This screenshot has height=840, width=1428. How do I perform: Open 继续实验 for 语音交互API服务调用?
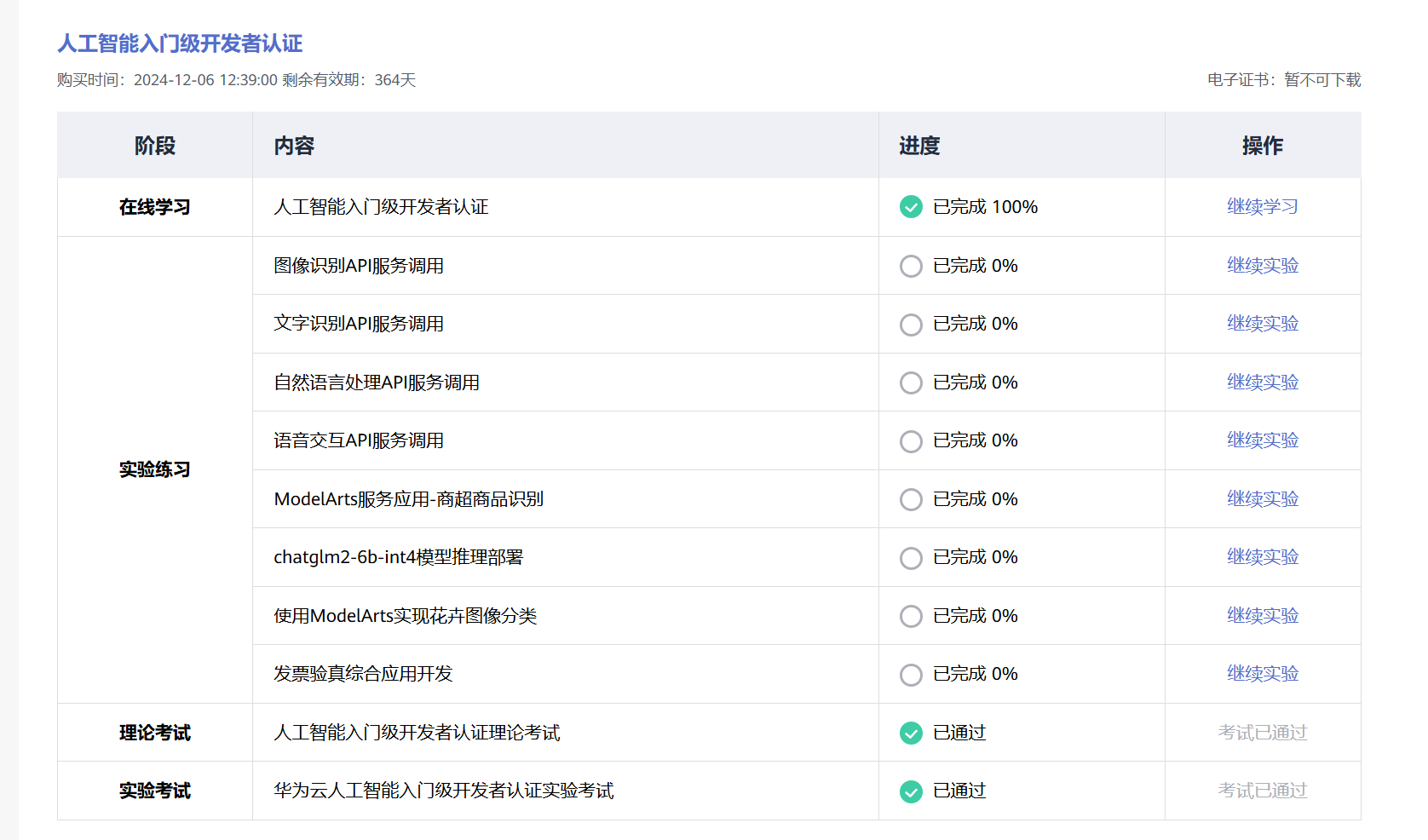click(1263, 440)
